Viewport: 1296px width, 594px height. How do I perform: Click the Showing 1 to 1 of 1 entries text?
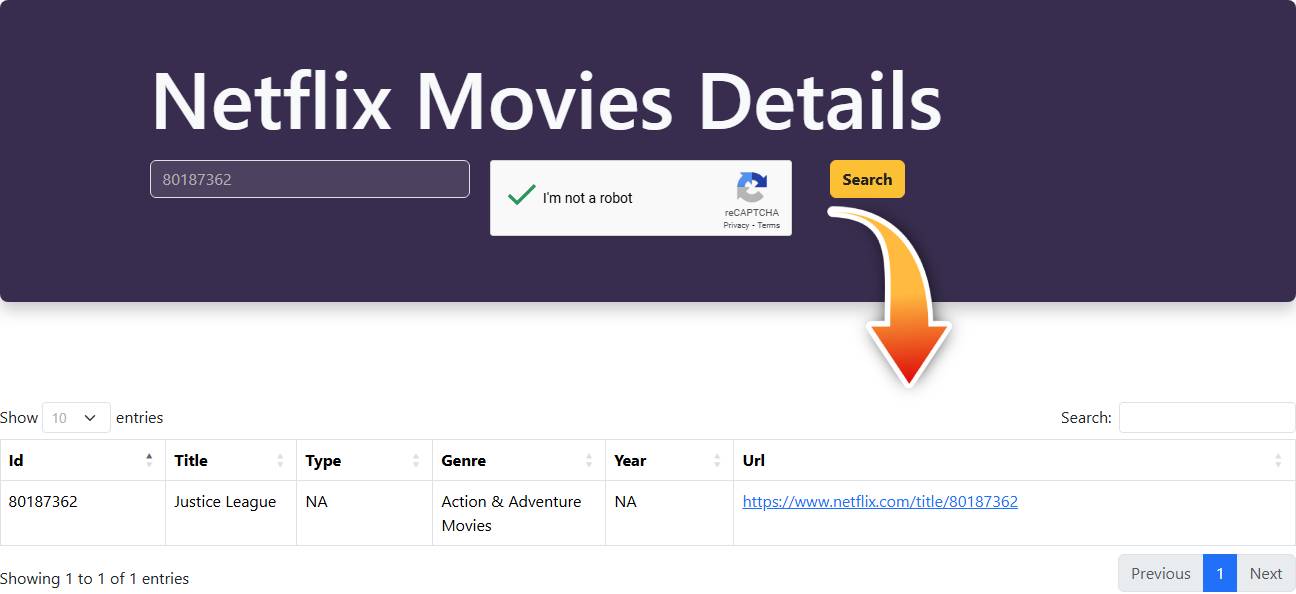[x=94, y=578]
